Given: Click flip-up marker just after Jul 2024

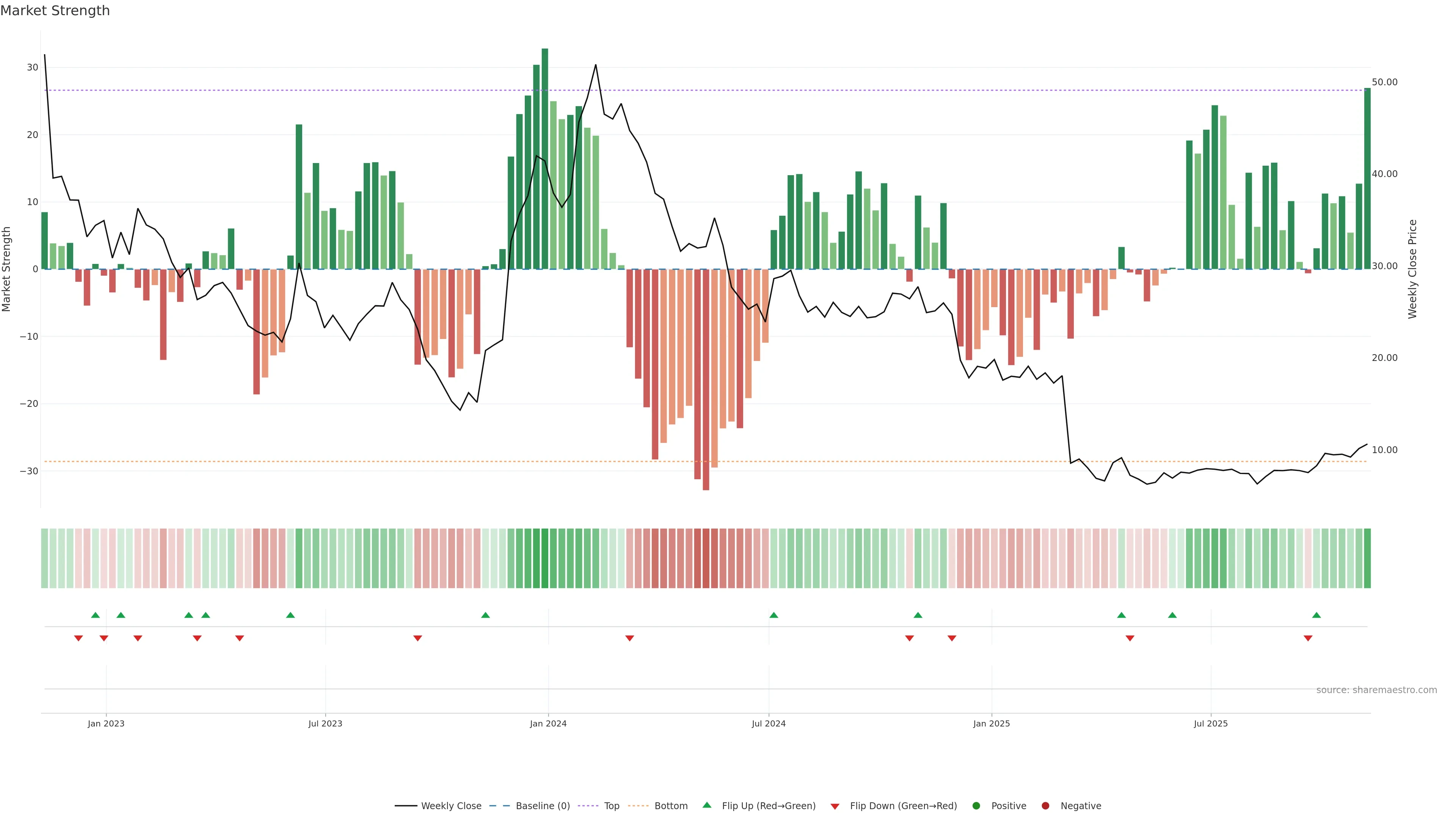Looking at the screenshot, I should tap(774, 615).
